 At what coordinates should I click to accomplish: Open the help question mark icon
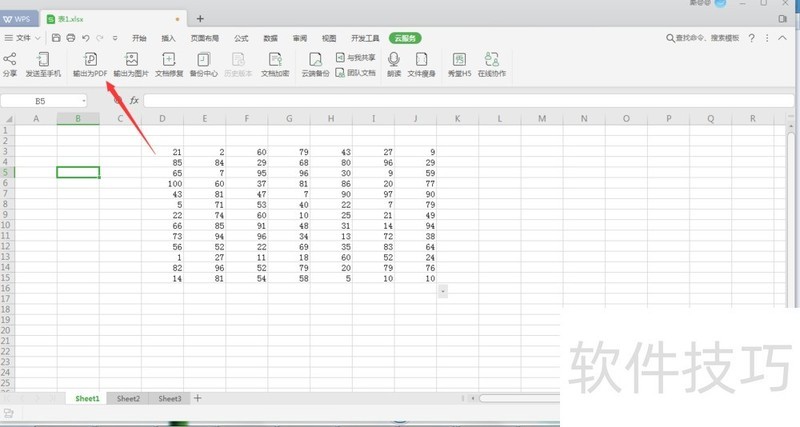(x=752, y=38)
